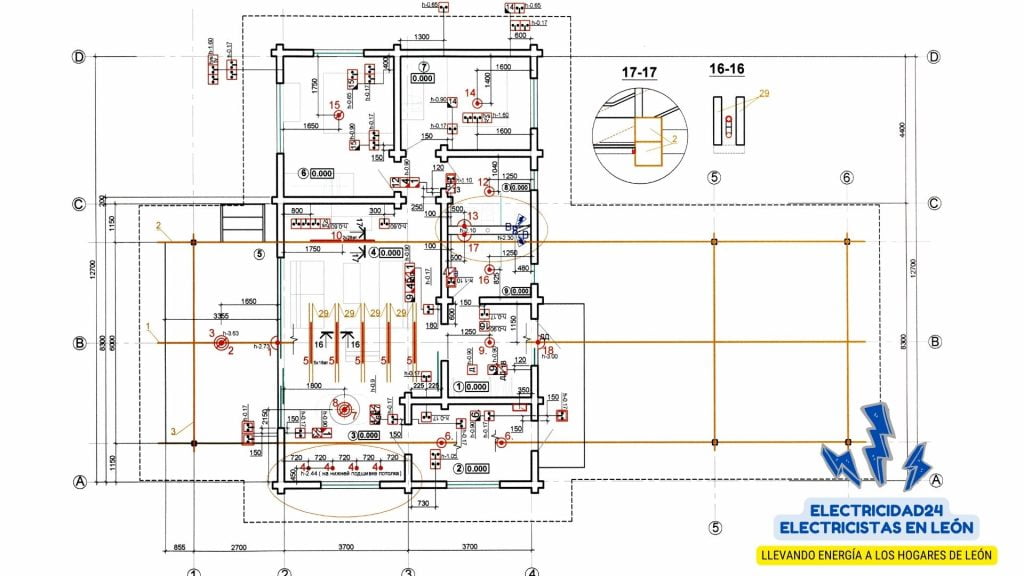Click grid axis marker C at left edge
Viewport: 1024px width, 576px height.
(77, 204)
